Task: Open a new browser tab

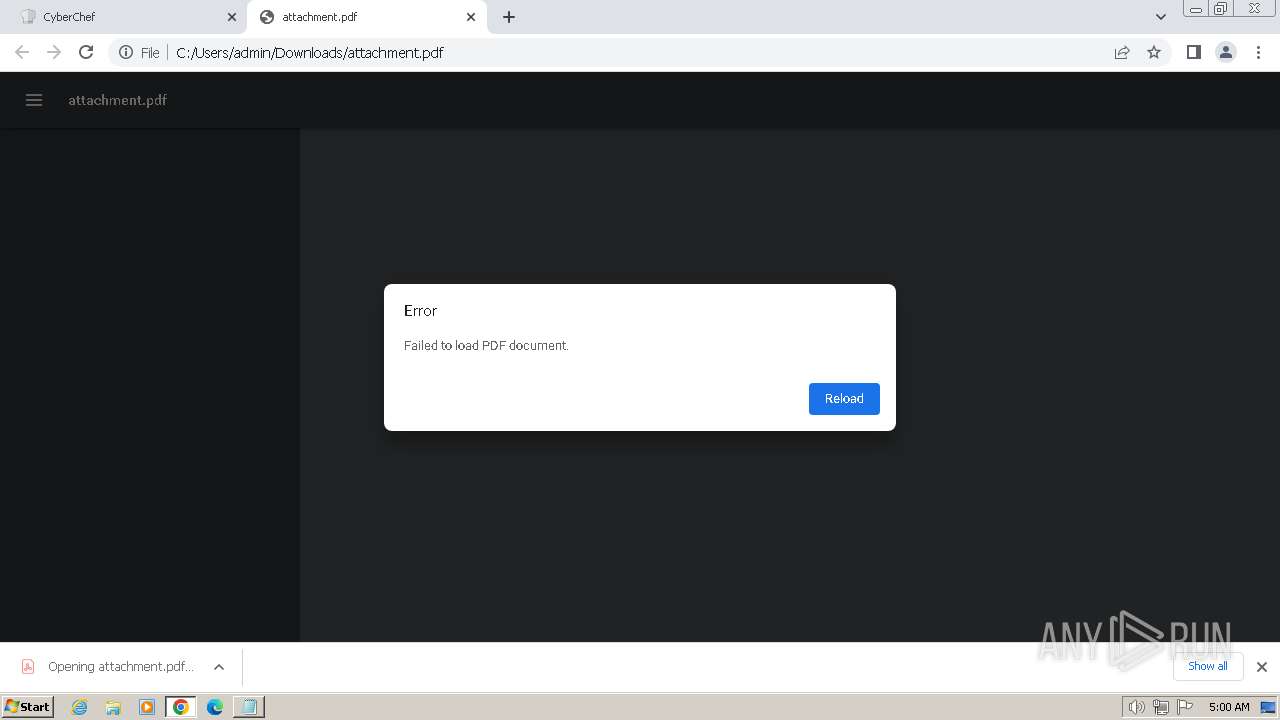Action: pos(509,17)
